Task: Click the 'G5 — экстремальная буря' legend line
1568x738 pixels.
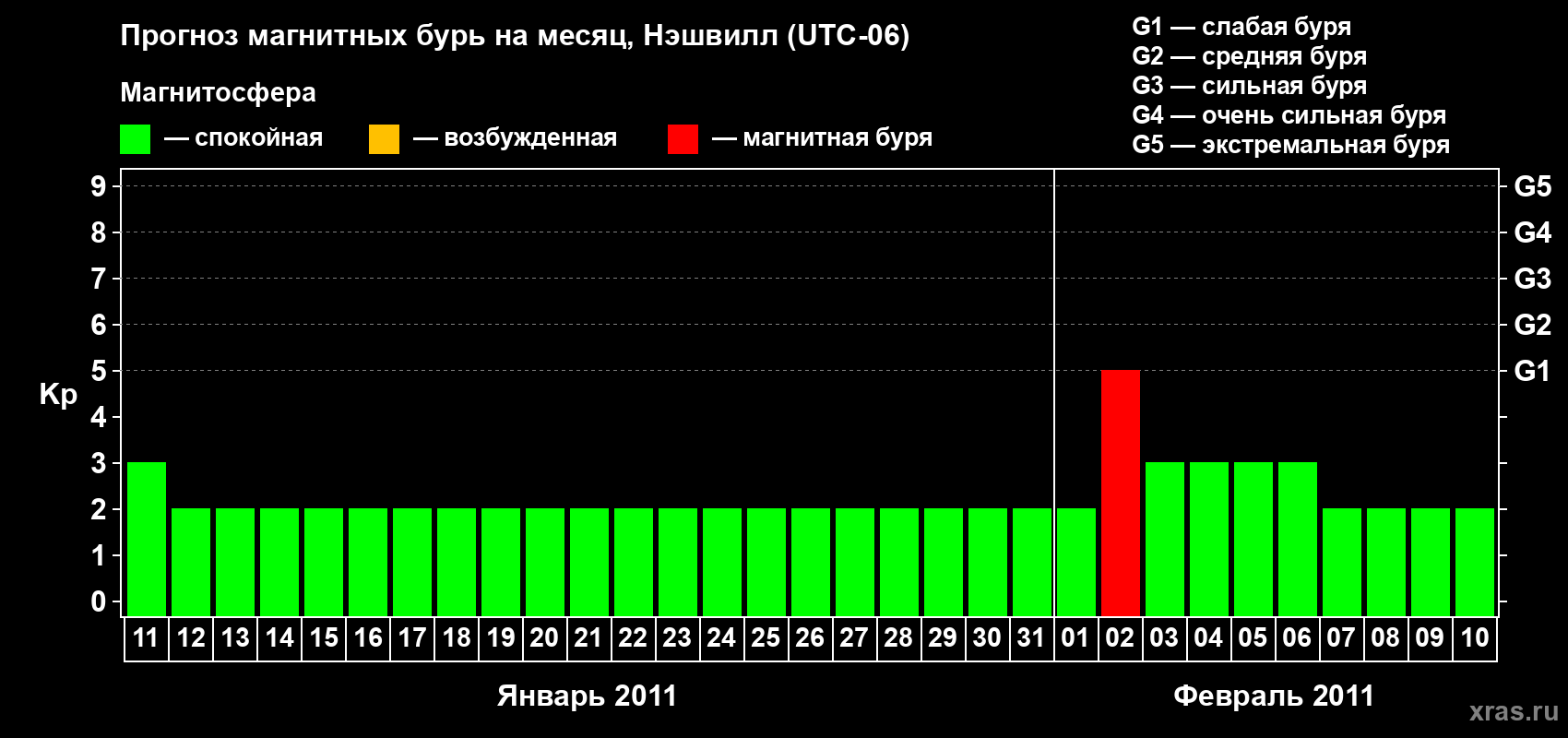Action: [1291, 145]
